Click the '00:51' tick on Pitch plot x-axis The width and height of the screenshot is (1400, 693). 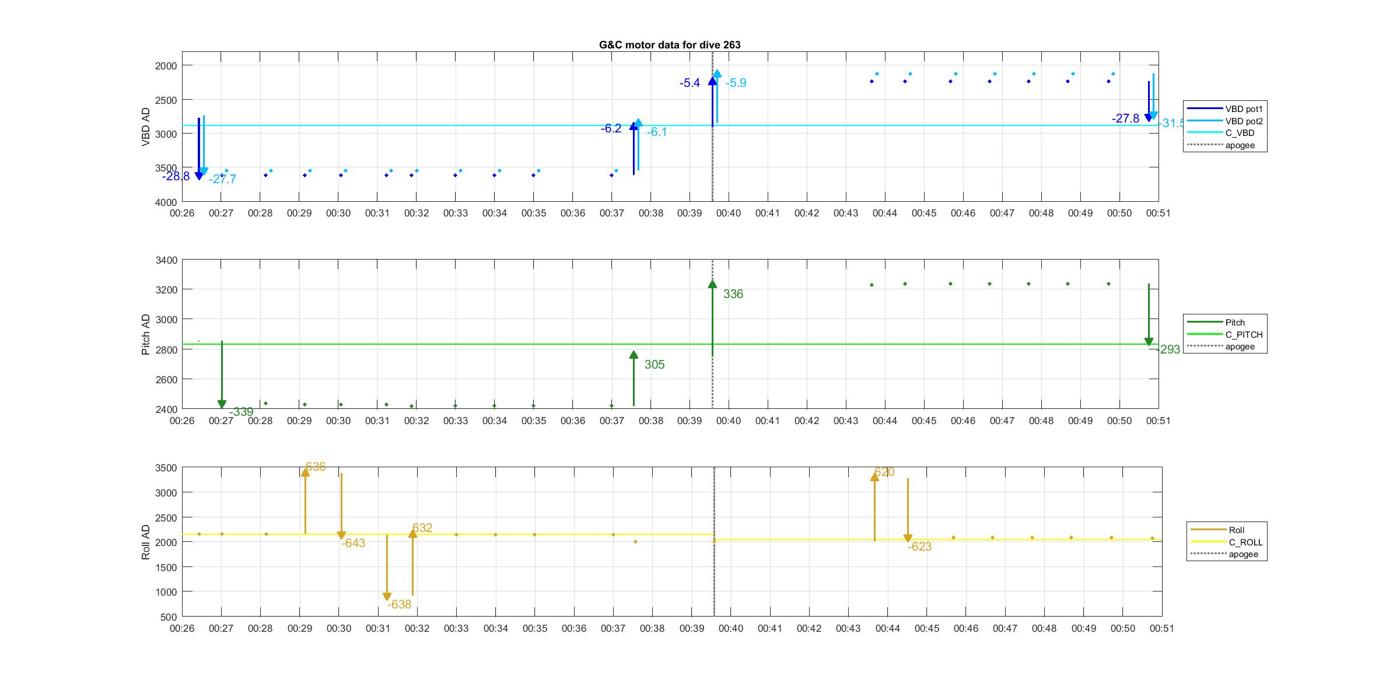point(1158,422)
